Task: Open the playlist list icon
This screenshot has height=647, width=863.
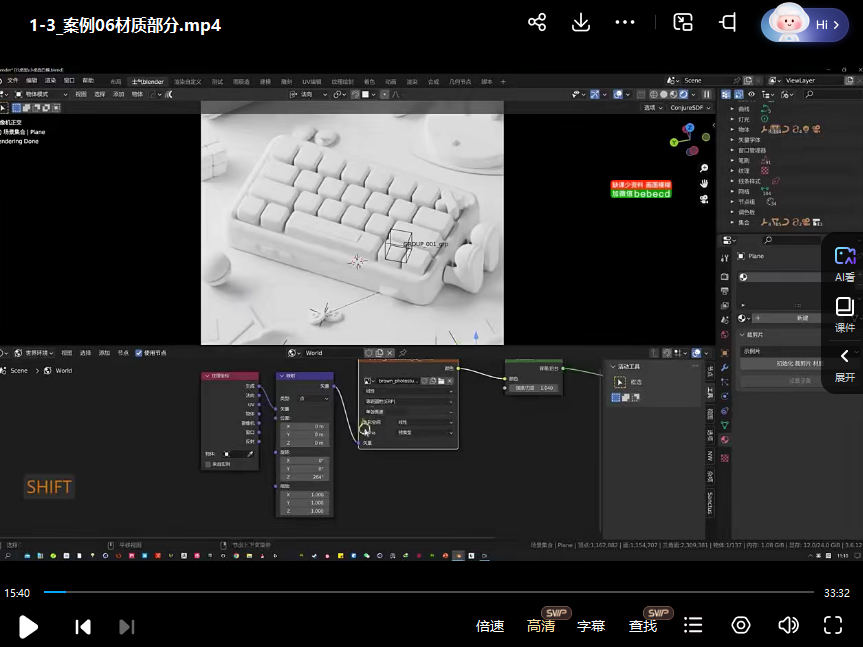Action: pyautogui.click(x=693, y=625)
